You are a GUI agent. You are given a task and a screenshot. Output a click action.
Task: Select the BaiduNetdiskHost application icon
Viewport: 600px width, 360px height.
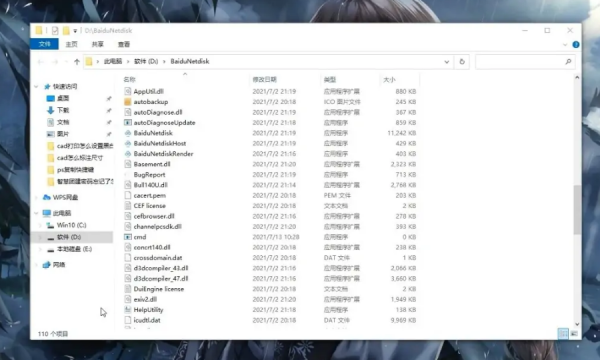[x=127, y=143]
